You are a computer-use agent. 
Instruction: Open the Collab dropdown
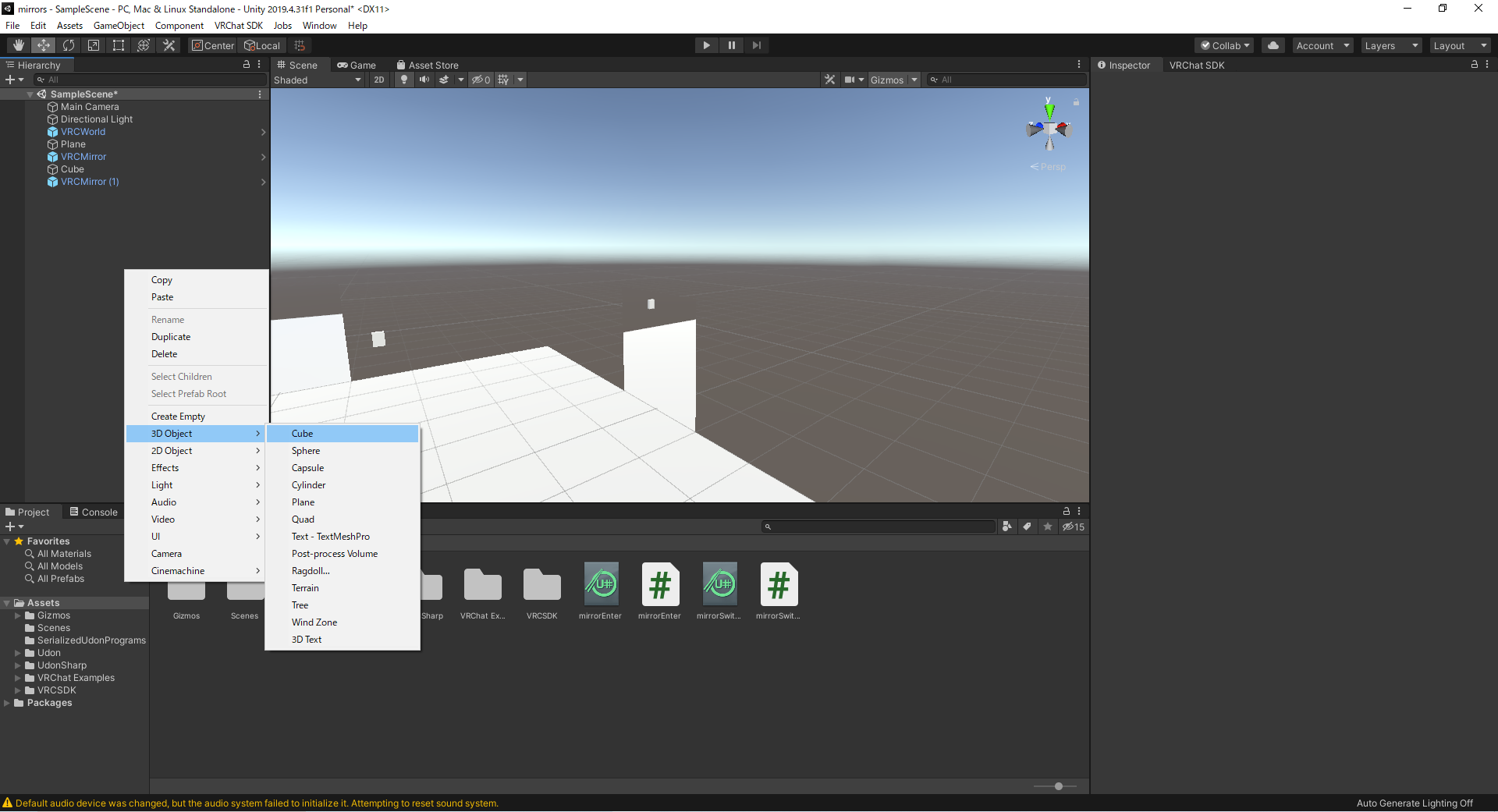(x=1225, y=45)
